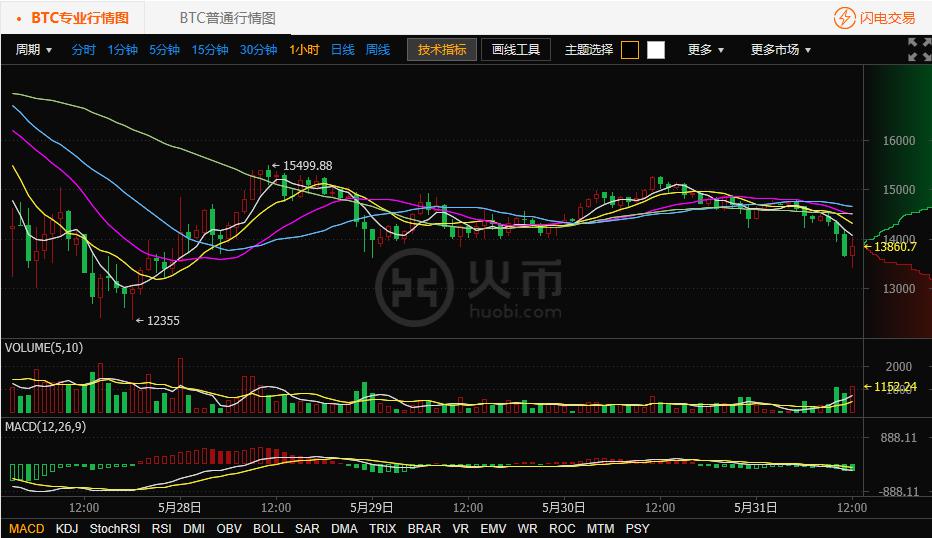This screenshot has width=932, height=538.
Task: Select the 分时 time-share view
Action: [84, 50]
